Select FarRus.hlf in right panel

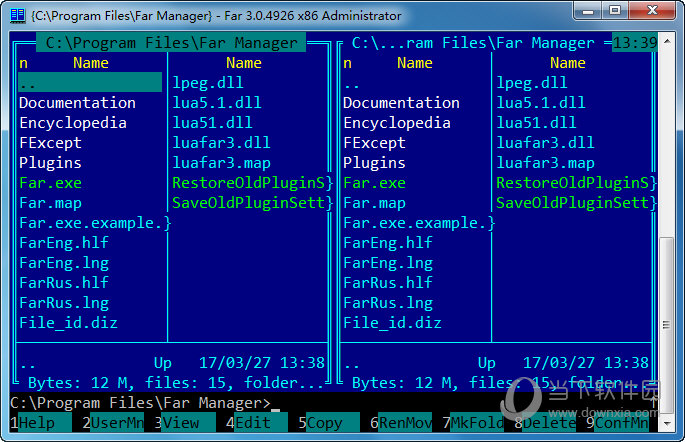click(388, 283)
